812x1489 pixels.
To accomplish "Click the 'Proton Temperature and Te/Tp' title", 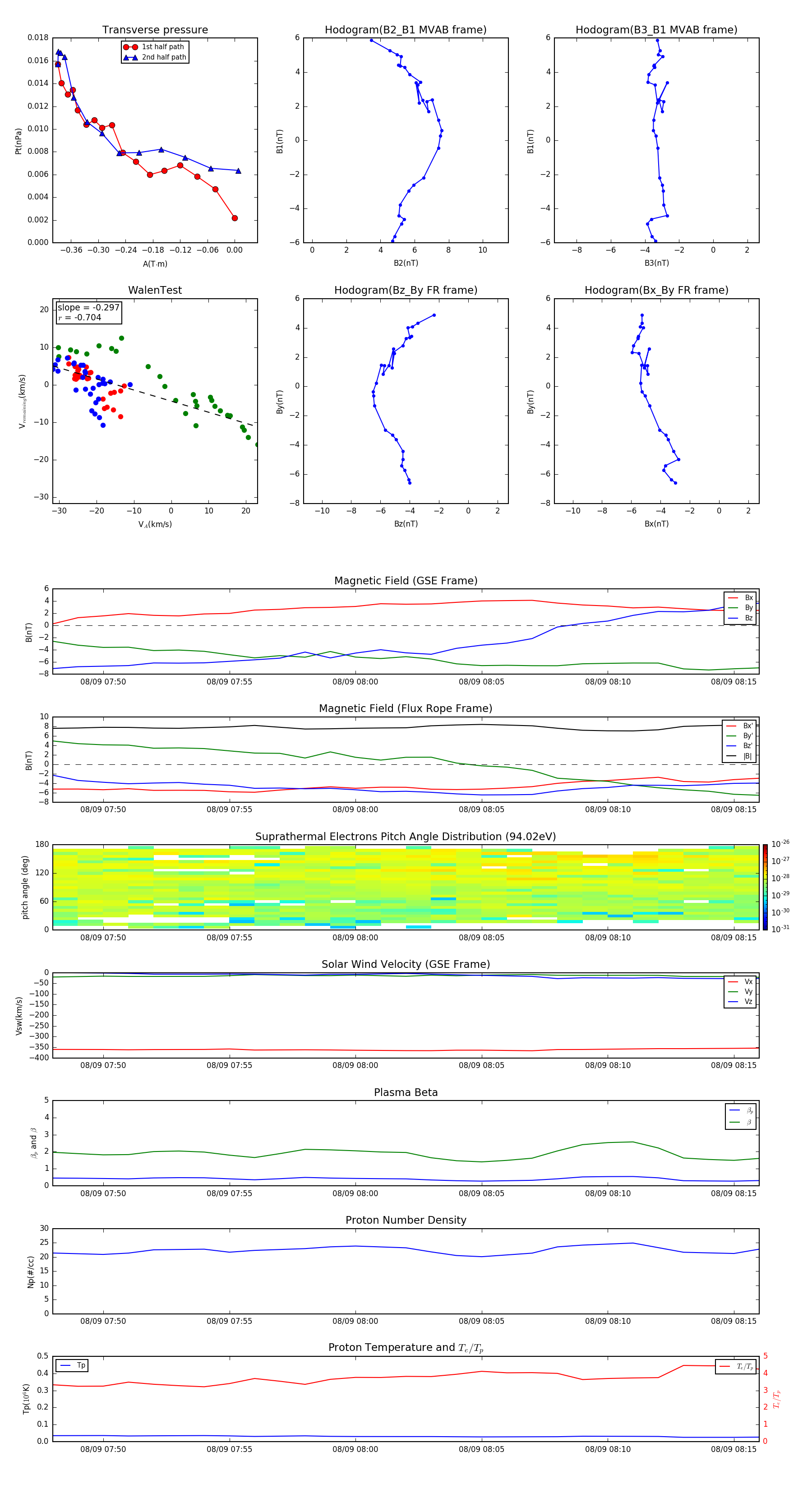I will pos(406,1348).
